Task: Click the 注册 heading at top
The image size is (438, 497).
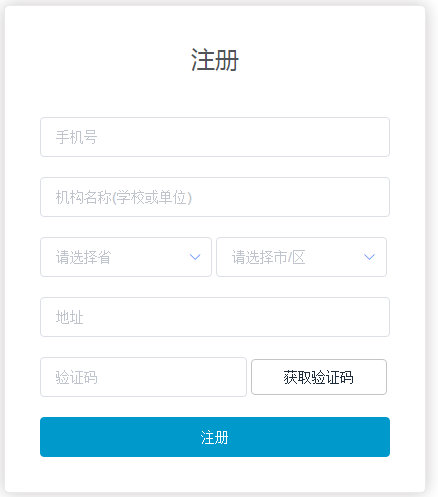Action: point(215,60)
